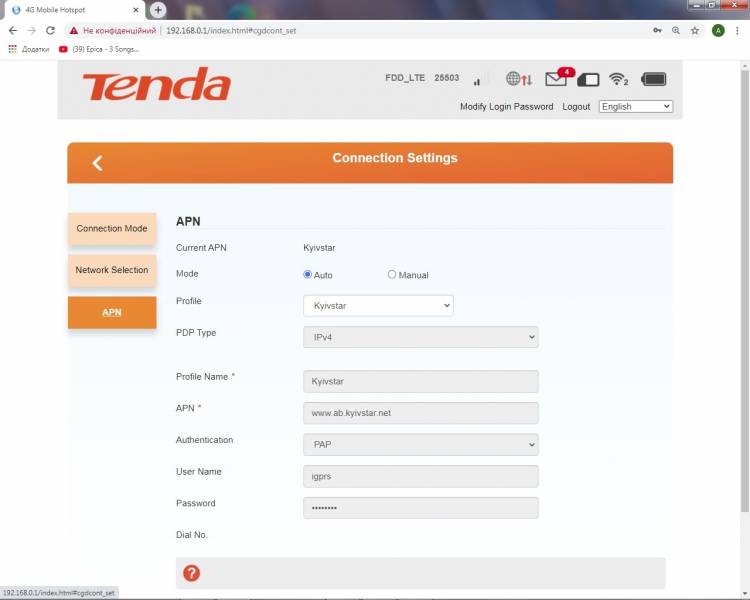
Task: Click Modify Login Password link
Action: (506, 106)
